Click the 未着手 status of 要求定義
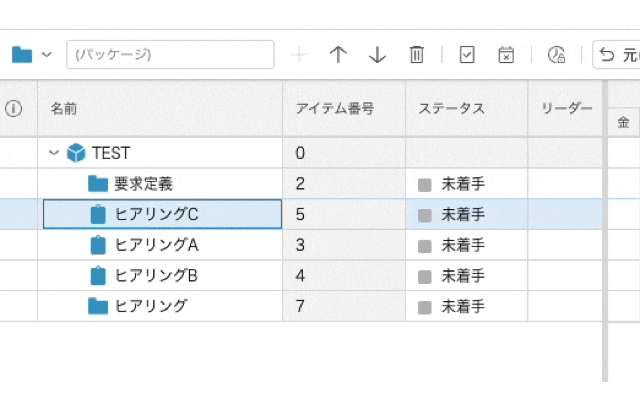 click(463, 184)
